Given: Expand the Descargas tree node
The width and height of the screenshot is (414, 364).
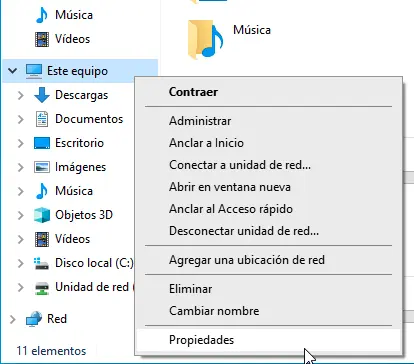Looking at the screenshot, I should 21,95.
